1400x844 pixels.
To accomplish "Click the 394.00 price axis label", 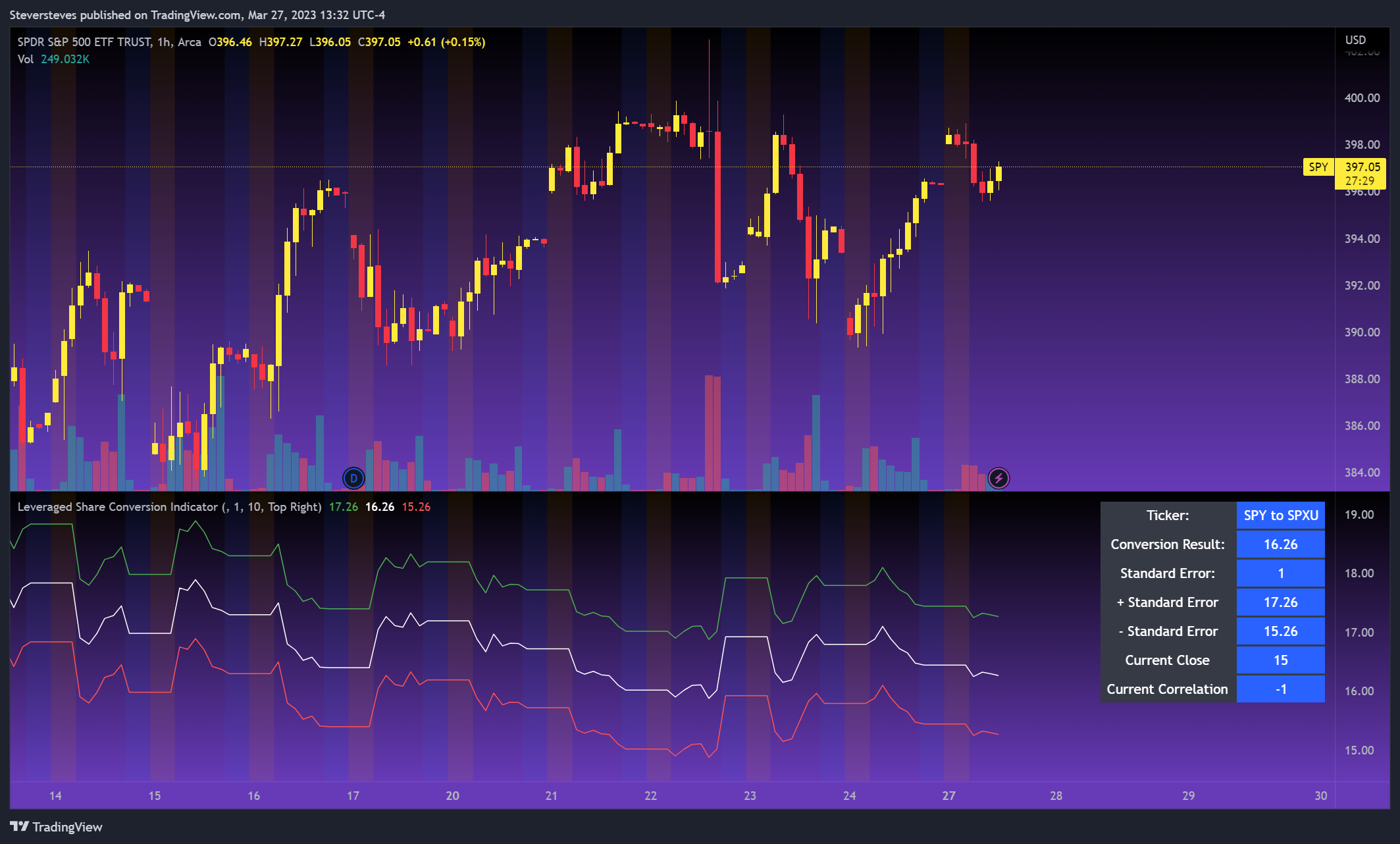I will pyautogui.click(x=1362, y=239).
